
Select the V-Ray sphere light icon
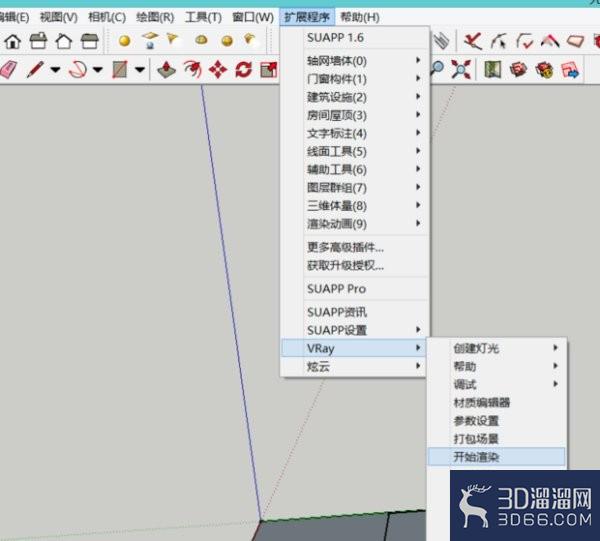point(227,41)
